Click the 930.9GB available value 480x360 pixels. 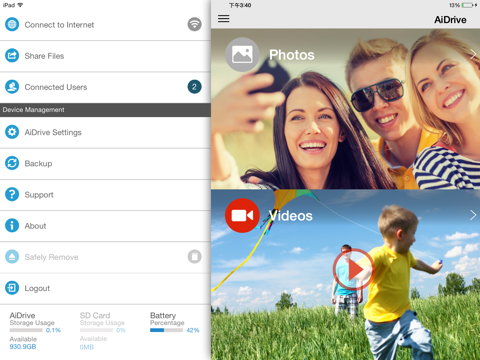click(x=23, y=347)
